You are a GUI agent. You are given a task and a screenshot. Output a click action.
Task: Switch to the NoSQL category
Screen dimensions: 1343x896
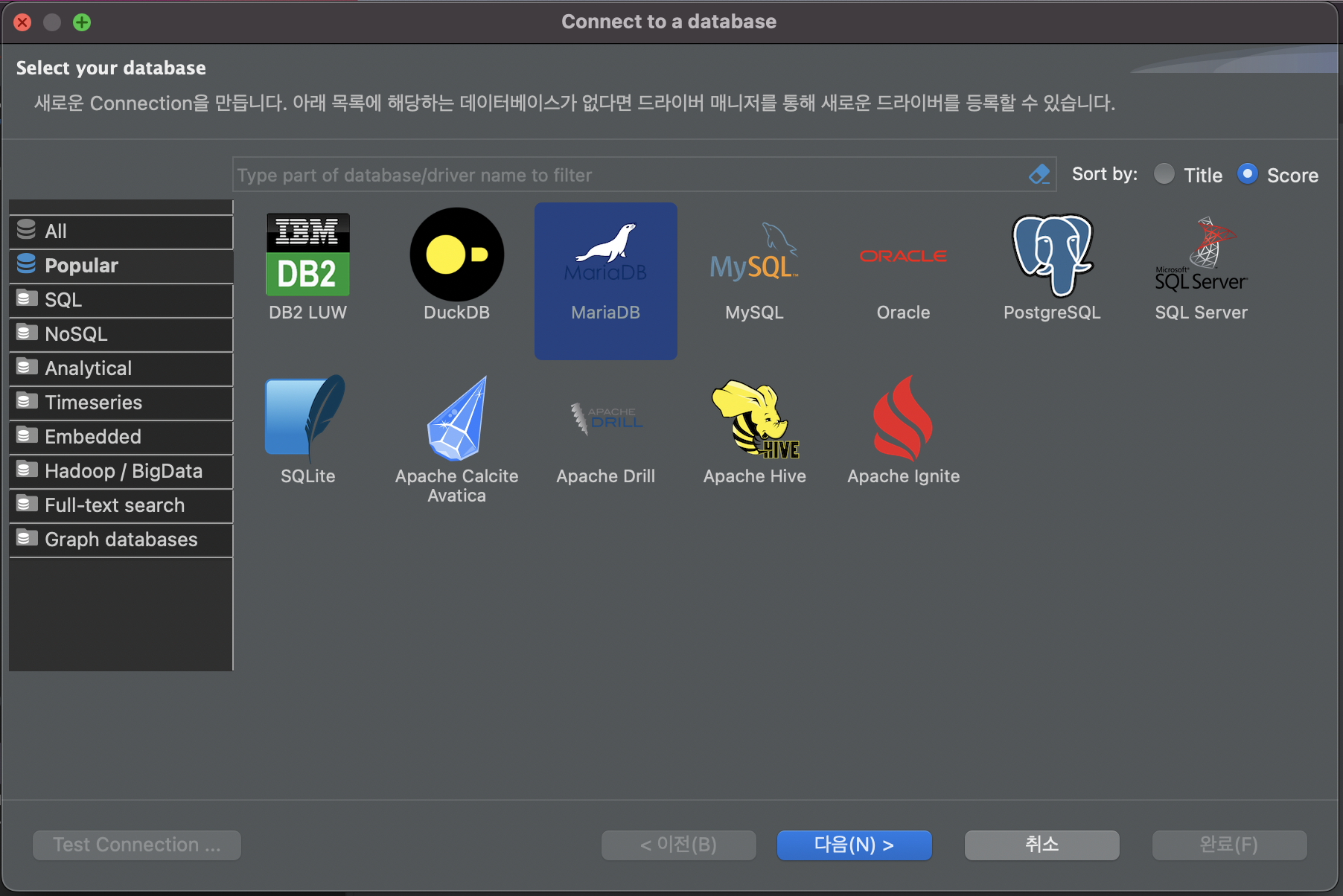121,334
